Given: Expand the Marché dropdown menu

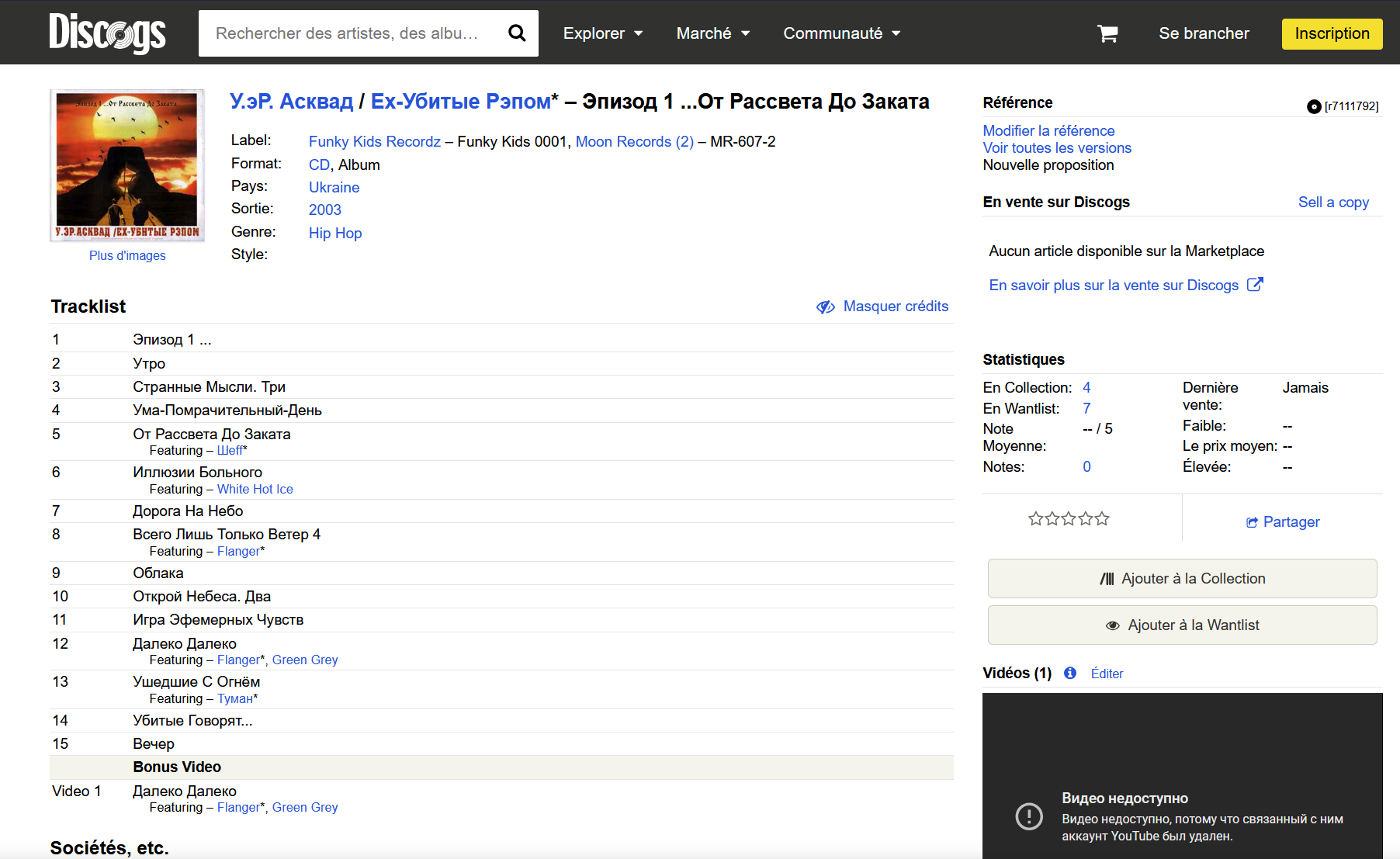Looking at the screenshot, I should point(713,33).
